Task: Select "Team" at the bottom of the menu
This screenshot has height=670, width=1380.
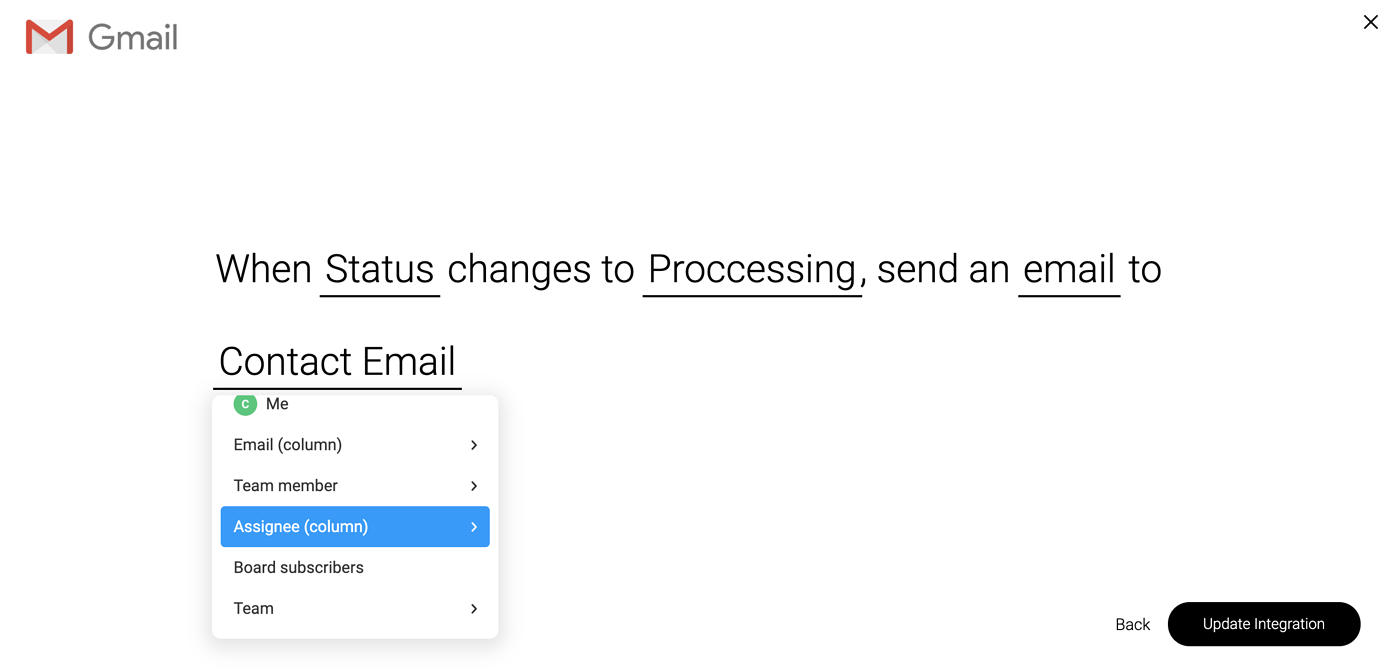Action: click(x=253, y=608)
